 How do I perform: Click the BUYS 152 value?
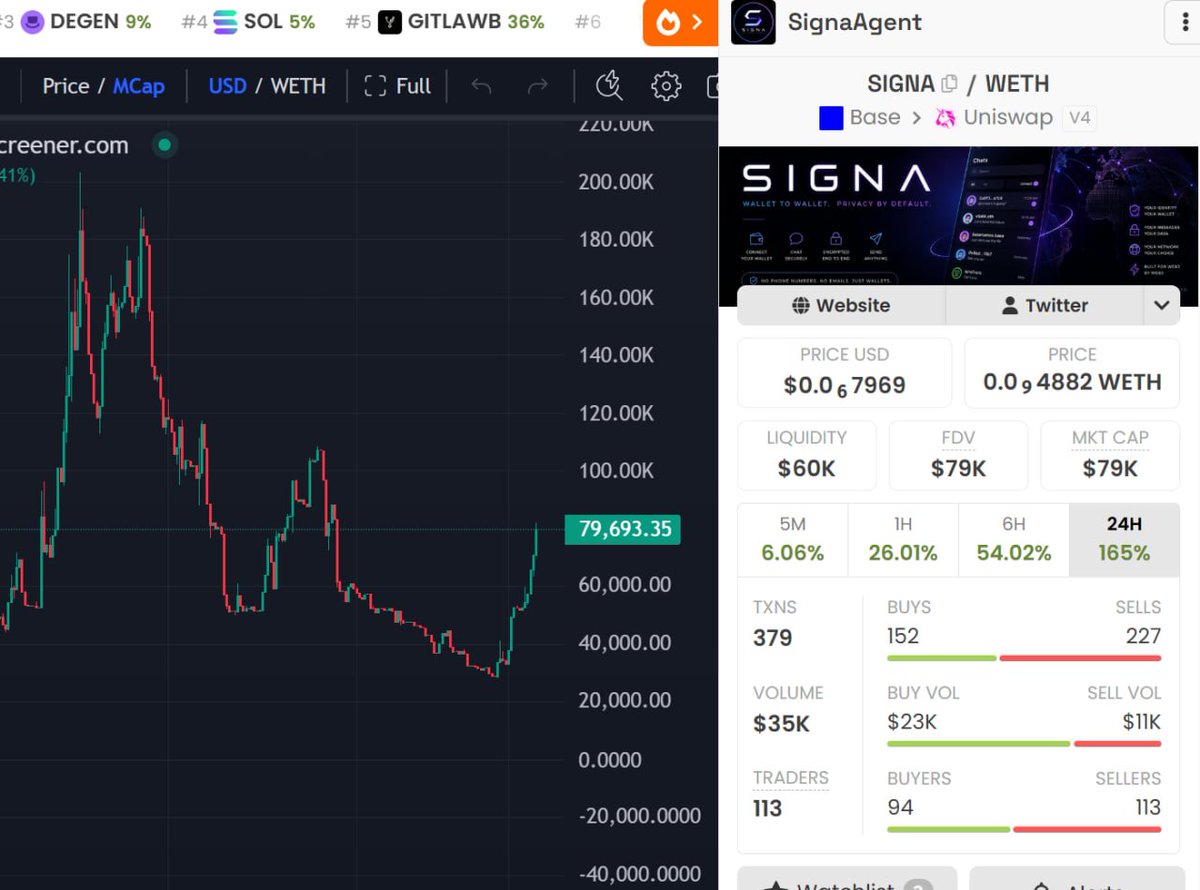point(903,636)
